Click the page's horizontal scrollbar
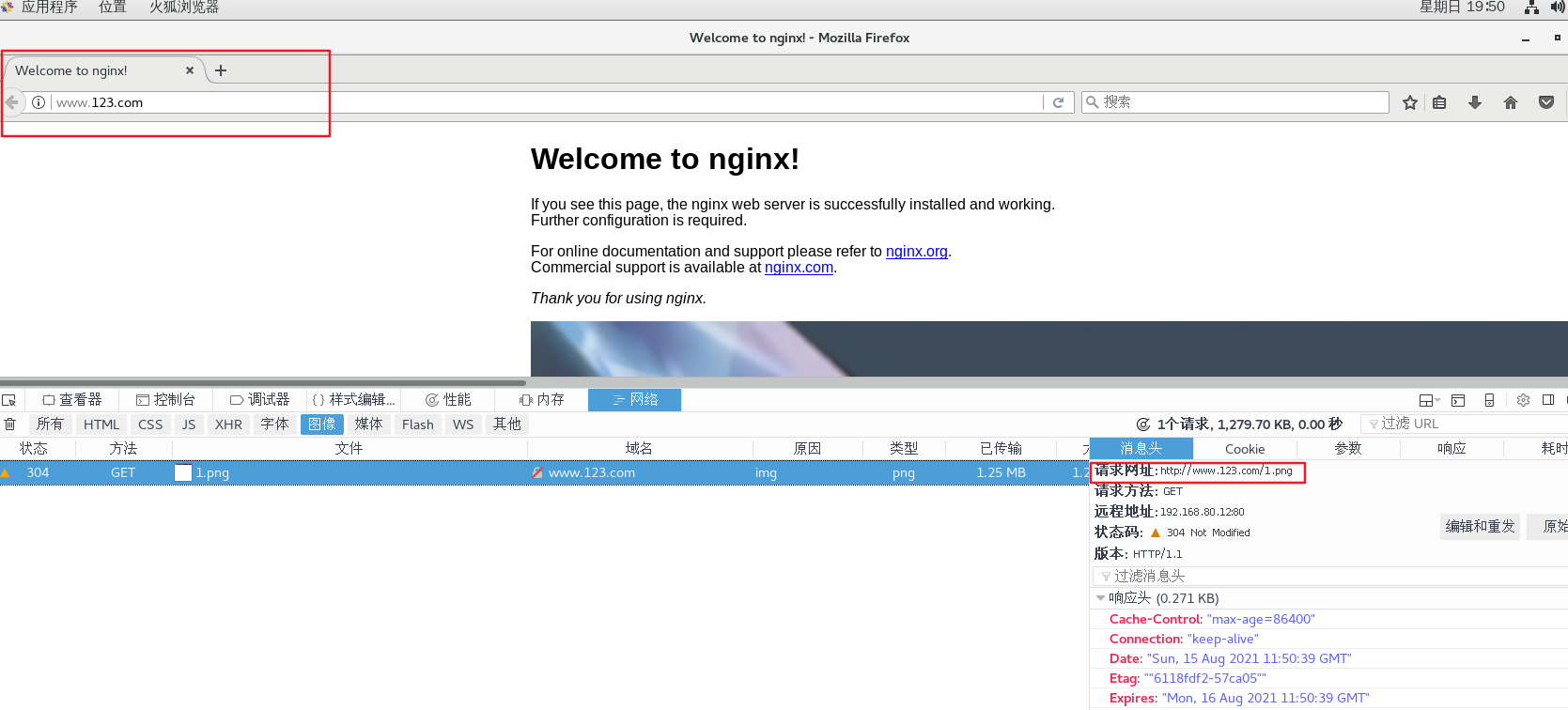Viewport: 1568px width, 710px height. (x=263, y=382)
